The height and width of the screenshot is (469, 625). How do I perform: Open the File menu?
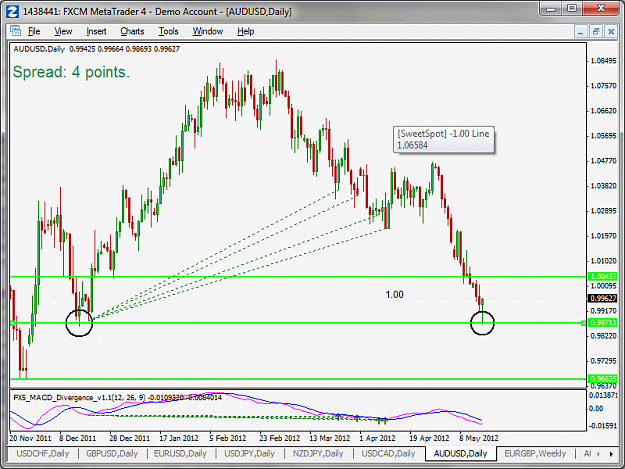pos(34,31)
